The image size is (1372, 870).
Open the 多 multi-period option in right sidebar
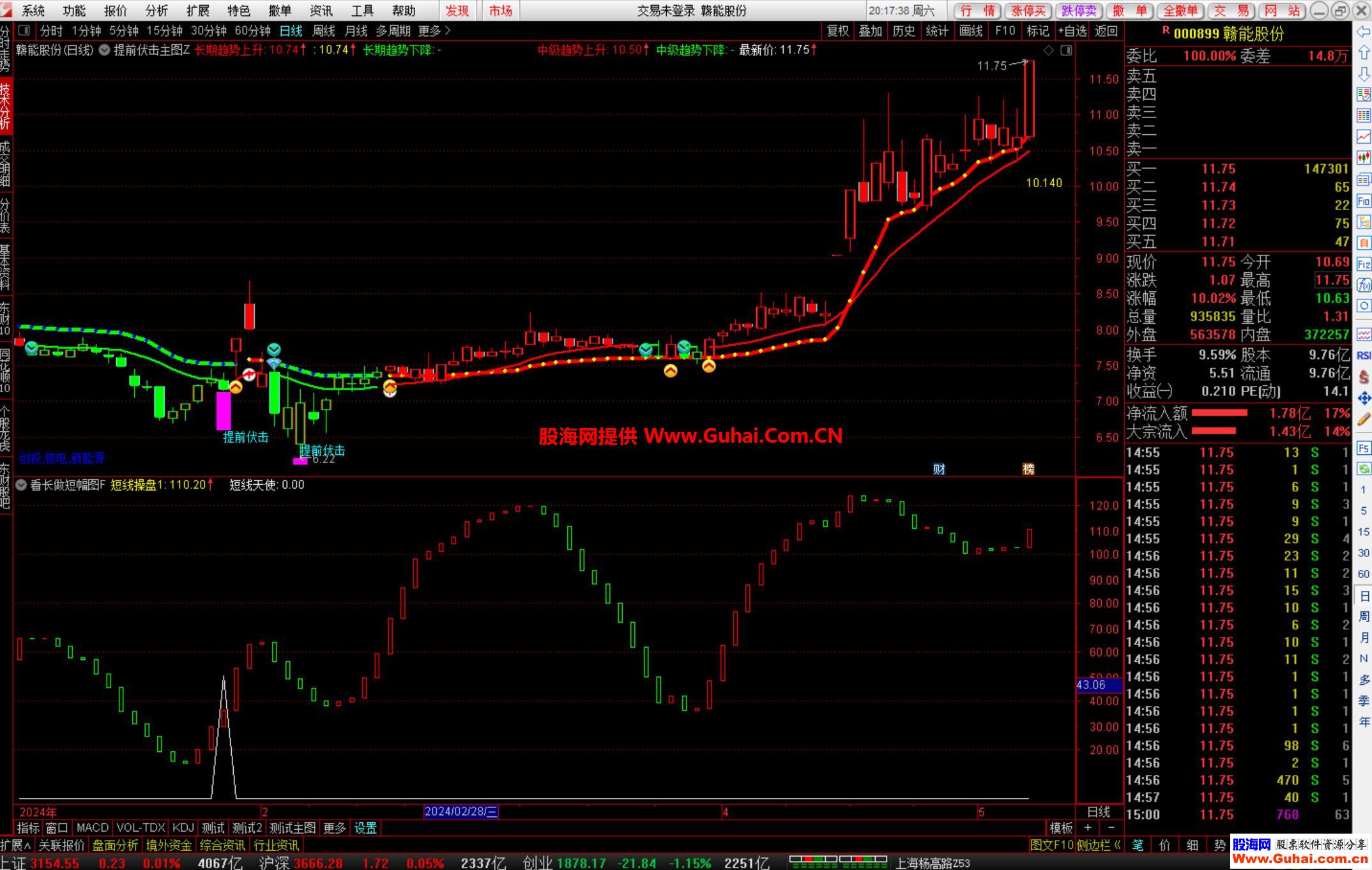[1364, 680]
